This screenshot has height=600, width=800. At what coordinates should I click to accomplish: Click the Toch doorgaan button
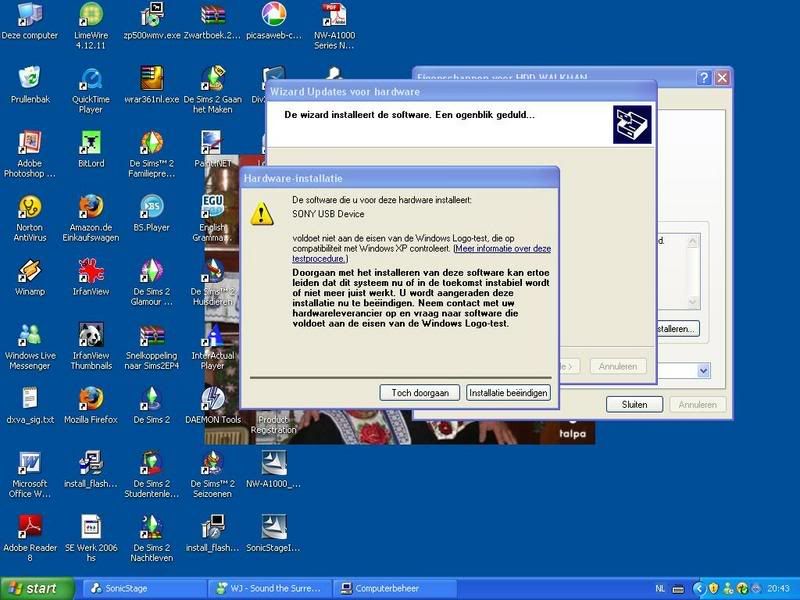pyautogui.click(x=420, y=392)
